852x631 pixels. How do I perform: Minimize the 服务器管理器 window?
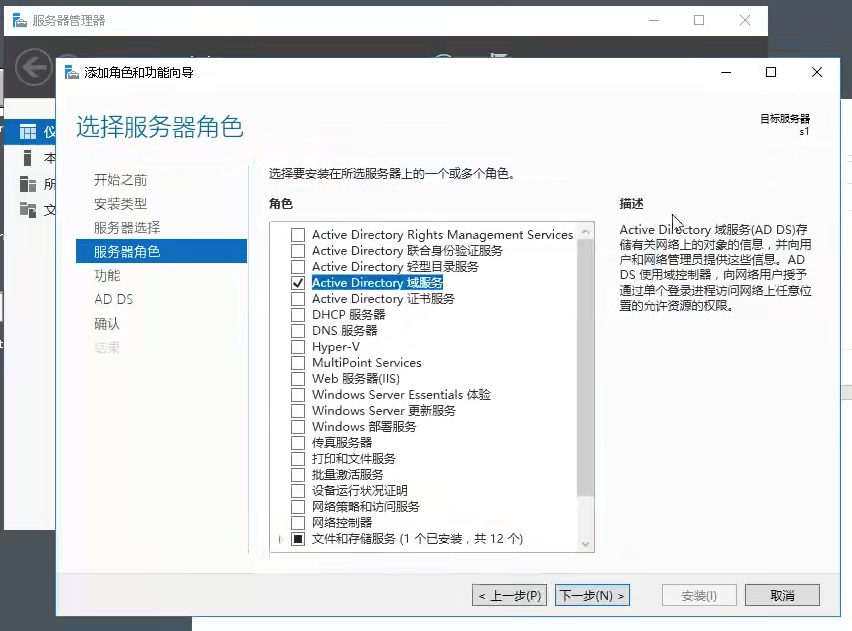point(654,21)
